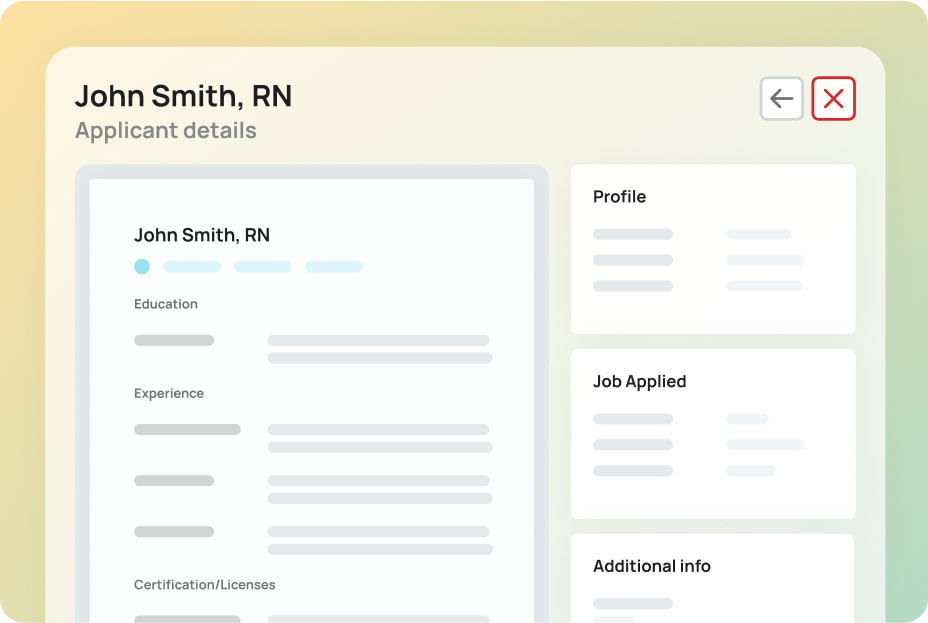Select the Additional info card heading
Image resolution: width=928 pixels, height=623 pixels.
[x=651, y=566]
